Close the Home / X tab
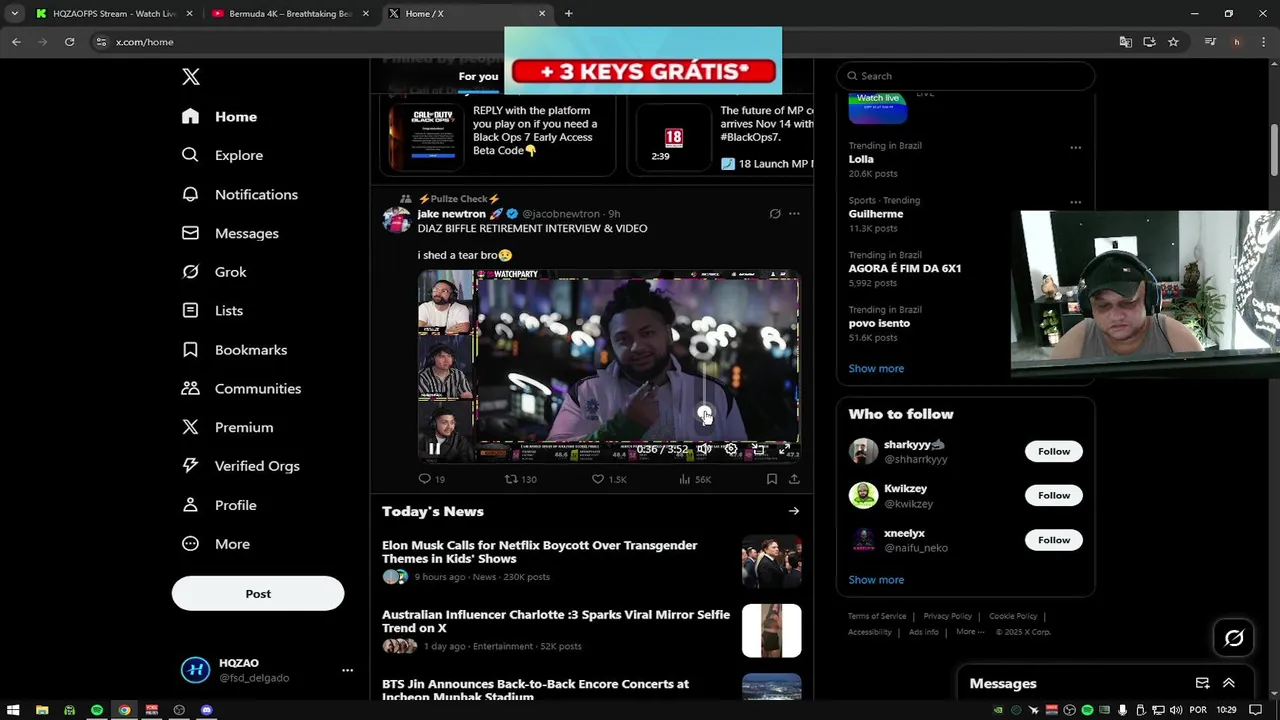 click(542, 13)
